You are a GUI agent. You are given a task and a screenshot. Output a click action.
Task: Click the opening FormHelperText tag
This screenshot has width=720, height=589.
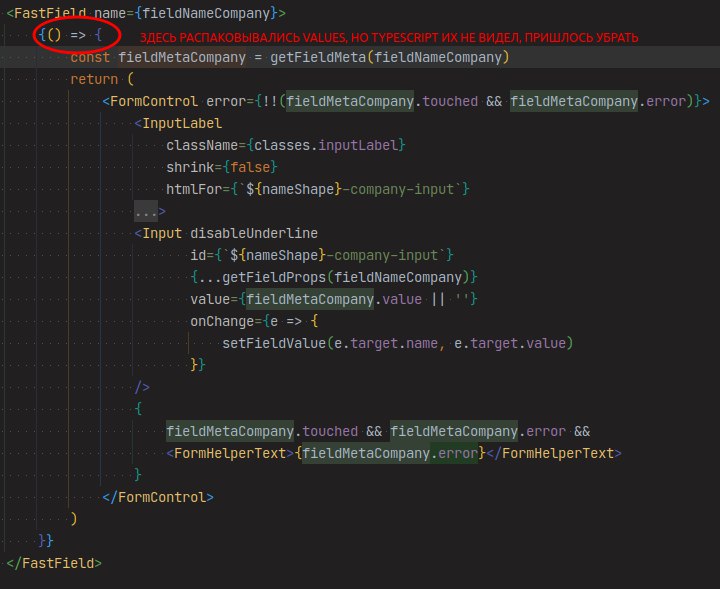point(230,454)
